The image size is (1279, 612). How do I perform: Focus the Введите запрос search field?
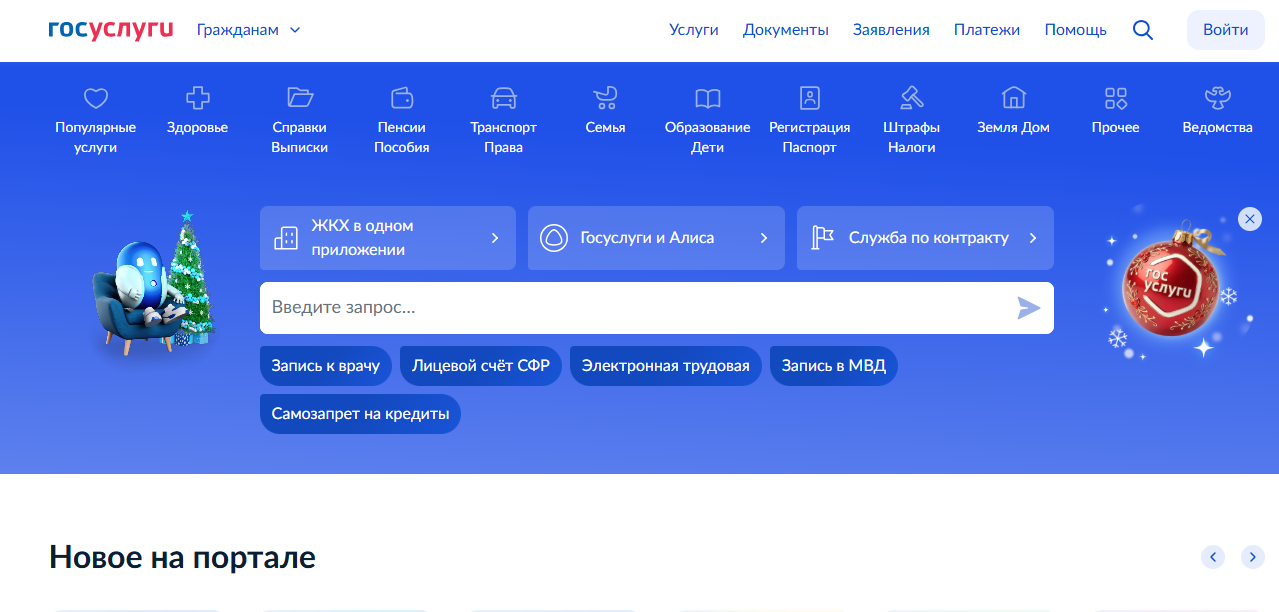click(630, 308)
